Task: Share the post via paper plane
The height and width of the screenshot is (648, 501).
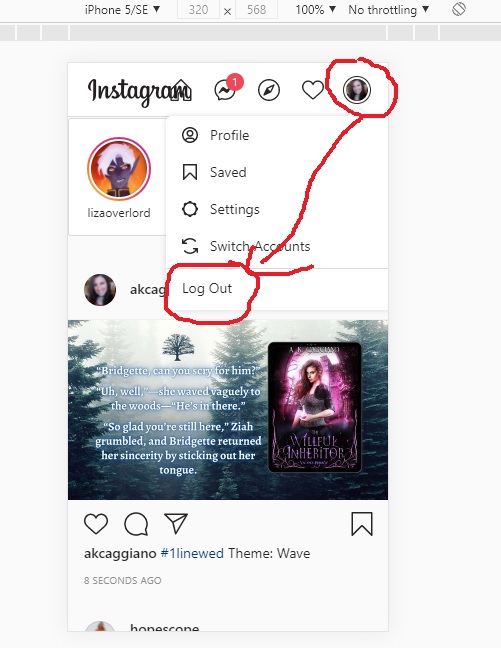Action: 176,523
